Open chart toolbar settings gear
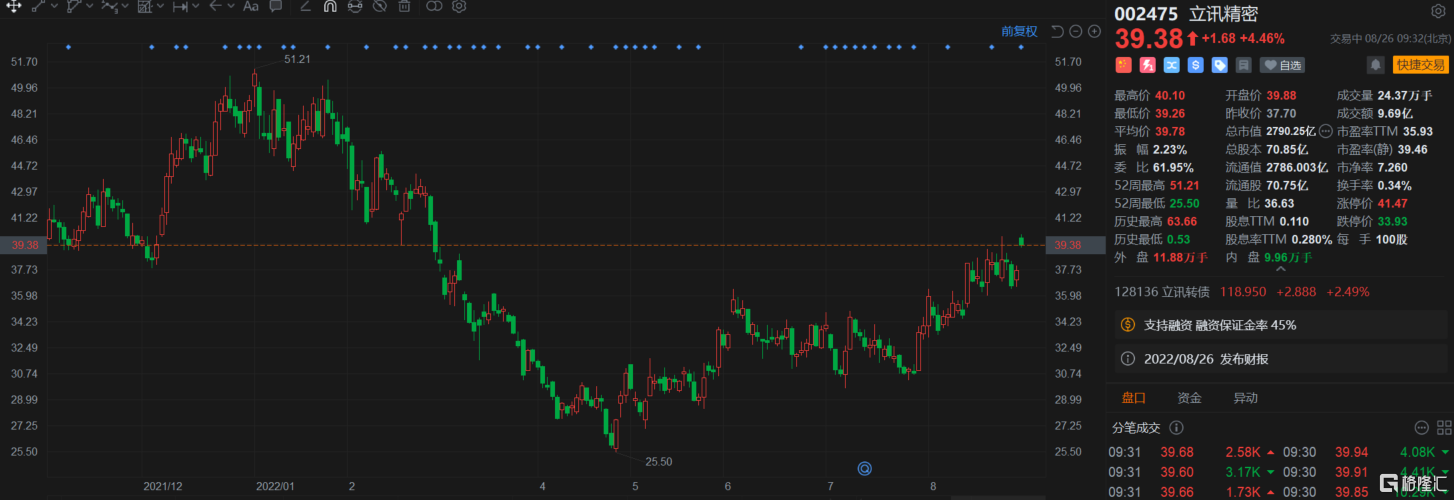 (459, 6)
